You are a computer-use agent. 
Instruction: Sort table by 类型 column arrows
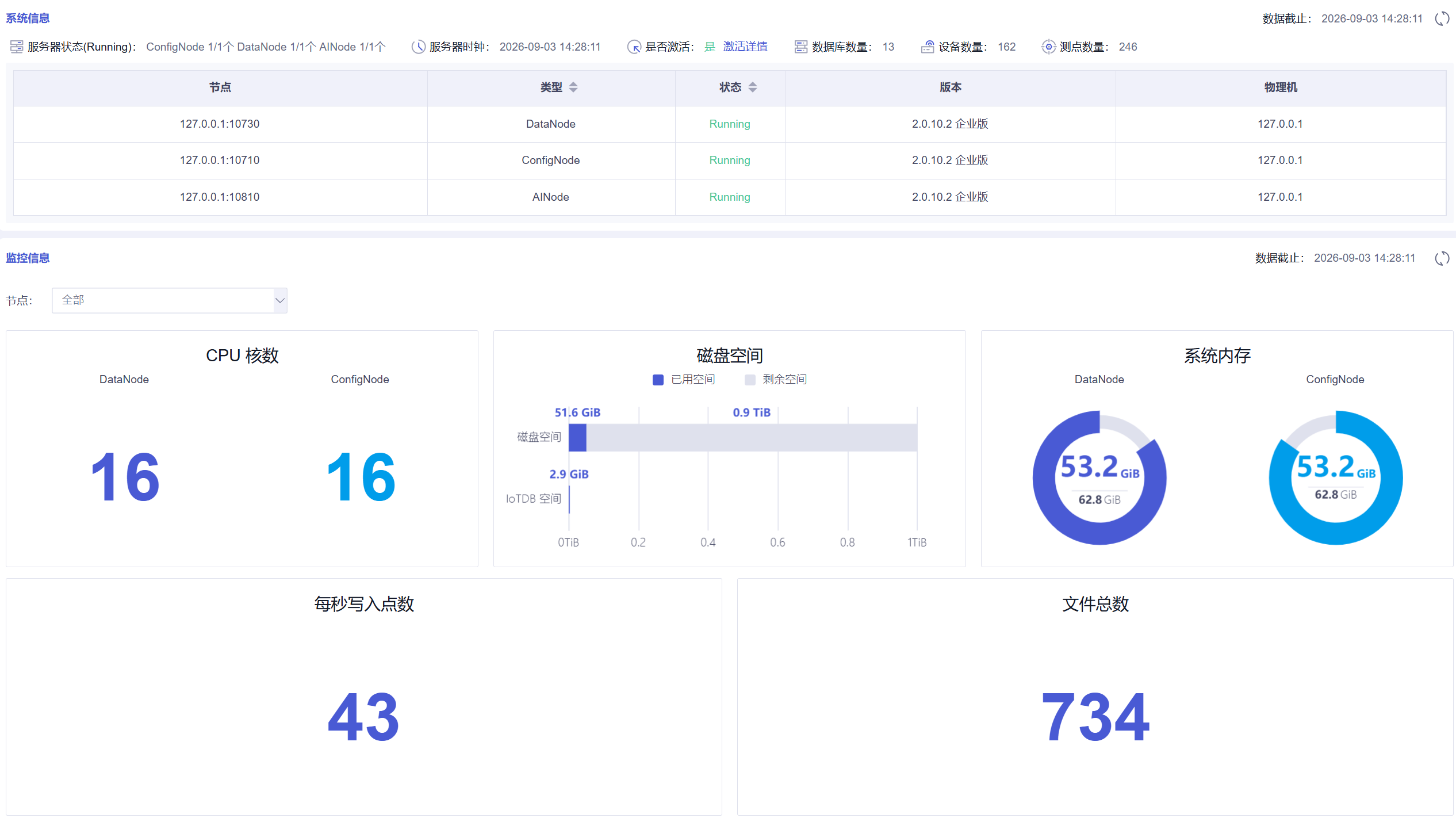(573, 87)
